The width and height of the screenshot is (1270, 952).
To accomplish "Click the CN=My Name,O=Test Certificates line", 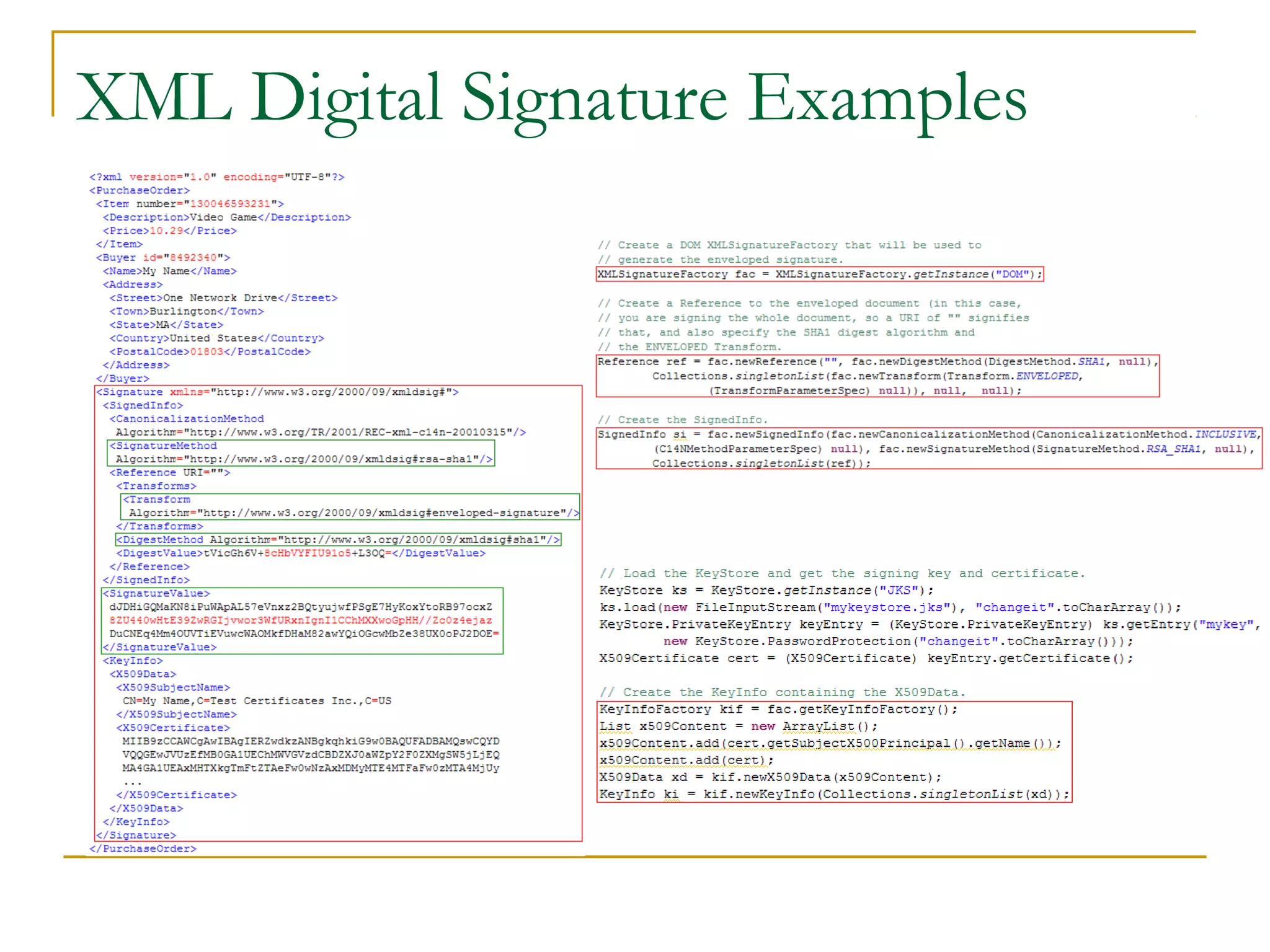I will click(x=257, y=701).
